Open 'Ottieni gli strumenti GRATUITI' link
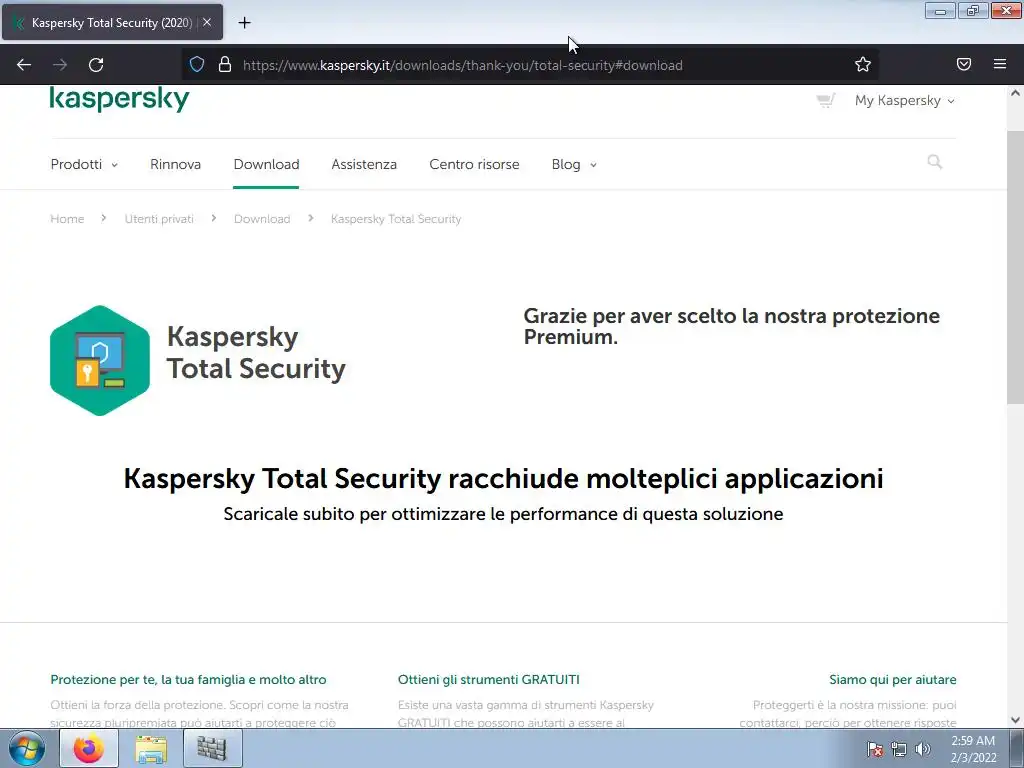Viewport: 1024px width, 768px height. [488, 680]
